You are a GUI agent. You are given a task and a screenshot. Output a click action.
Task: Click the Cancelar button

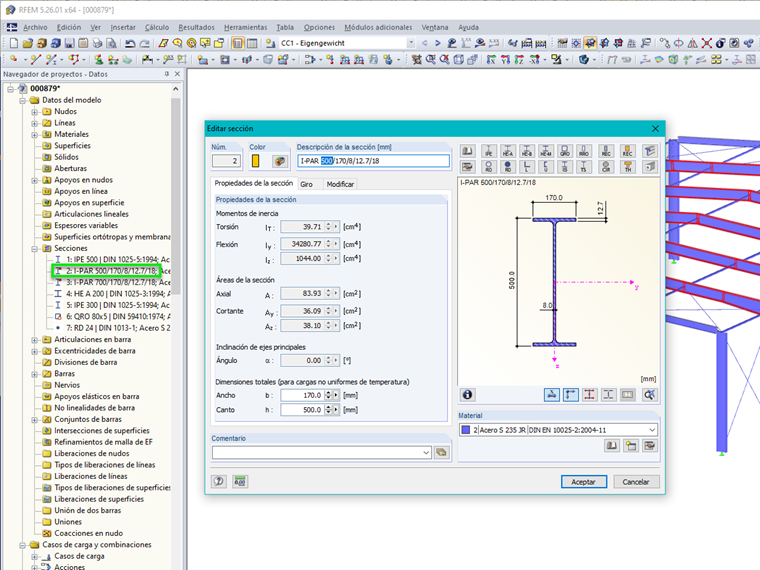[x=636, y=481]
